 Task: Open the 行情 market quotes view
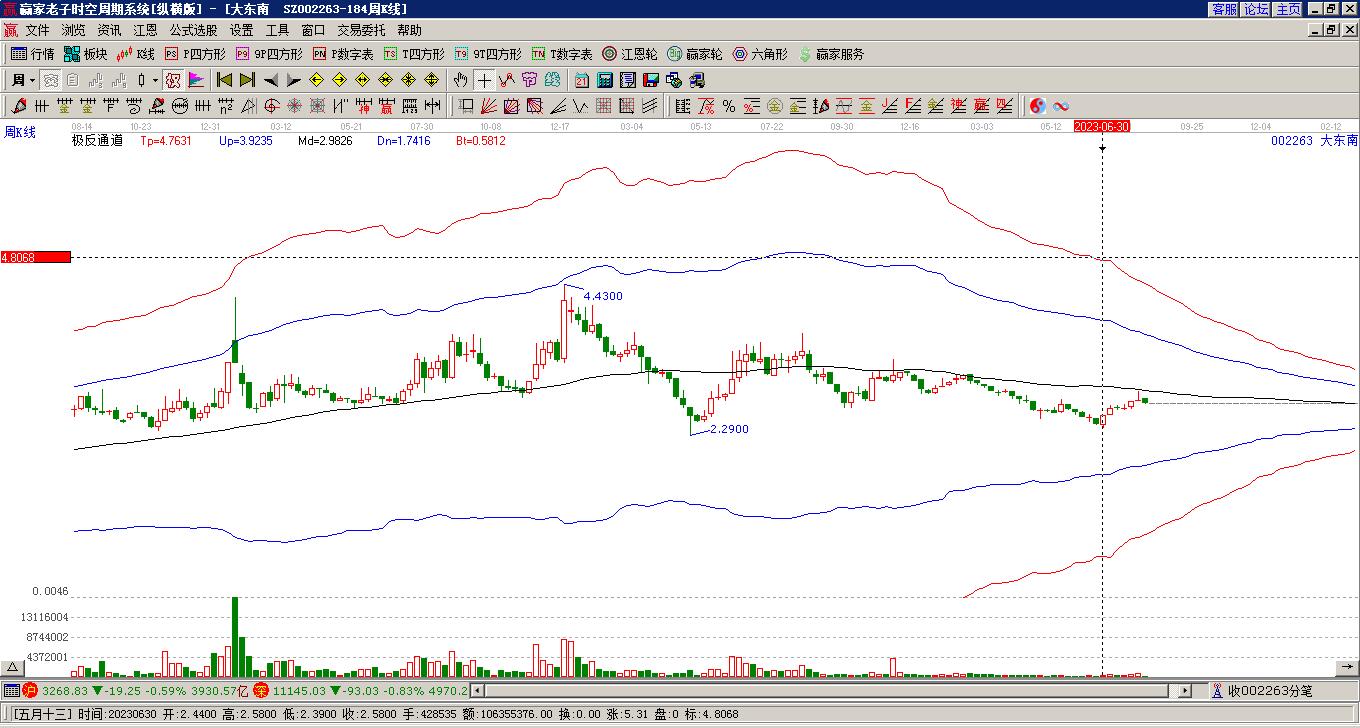click(x=32, y=54)
